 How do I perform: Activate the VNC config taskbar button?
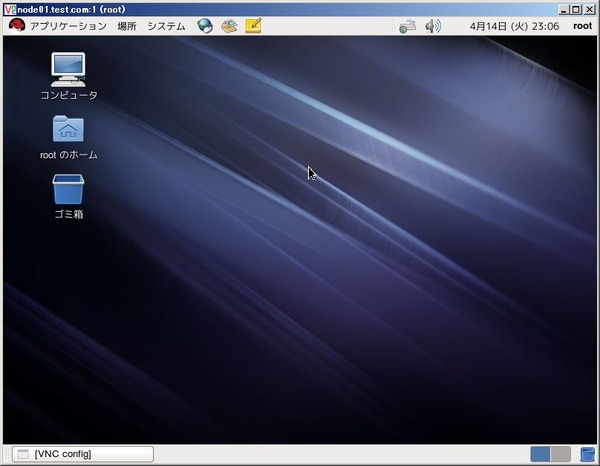click(x=83, y=454)
